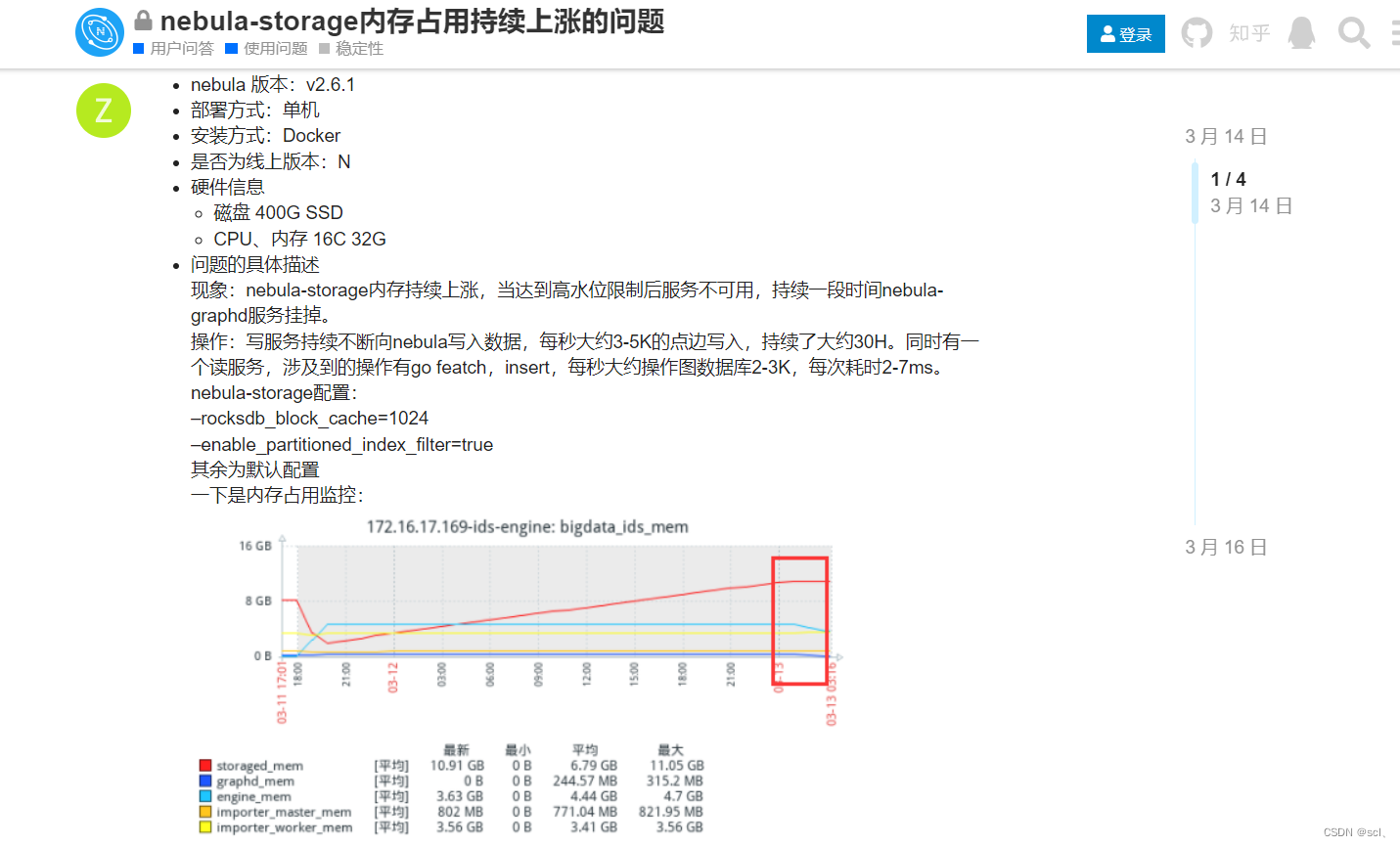1400x847 pixels.
Task: Click the storaged_mem max value 11.05 GB
Action: (677, 766)
